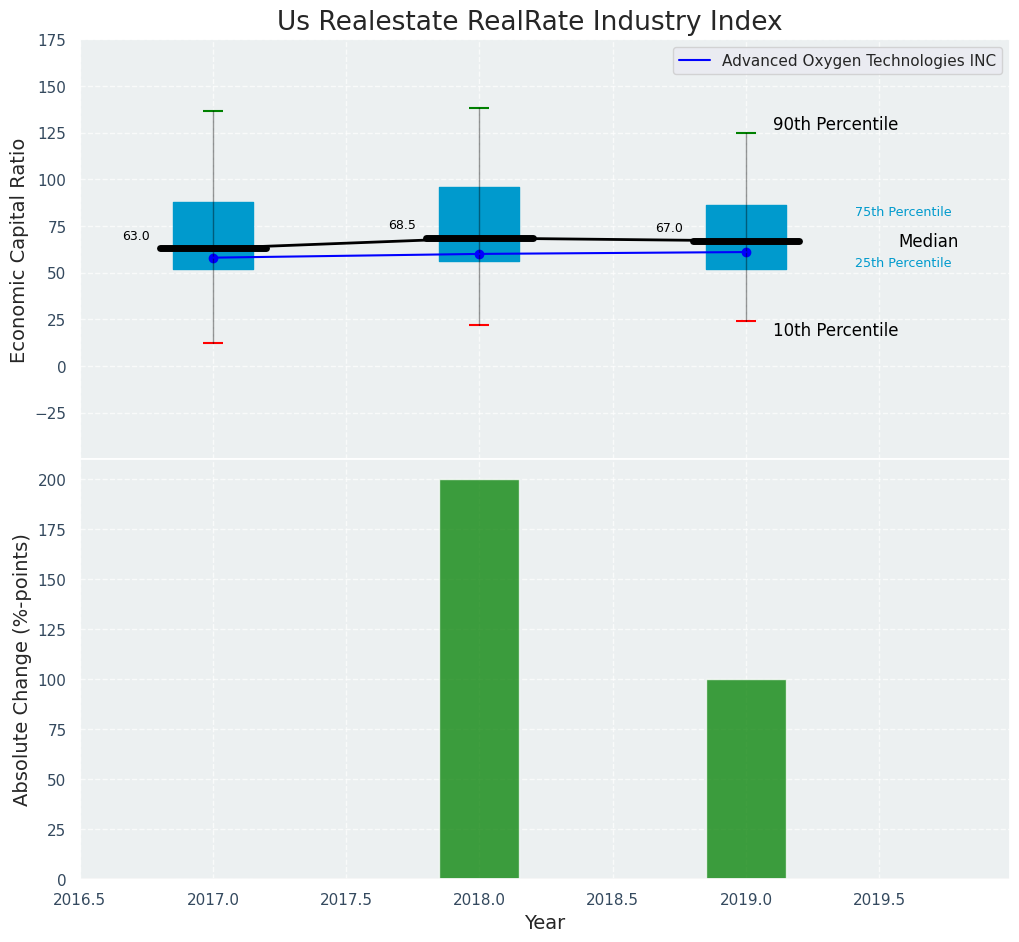Click the '10th Percentile' annotation
Screen dimensions: 1019x942
coord(835,330)
